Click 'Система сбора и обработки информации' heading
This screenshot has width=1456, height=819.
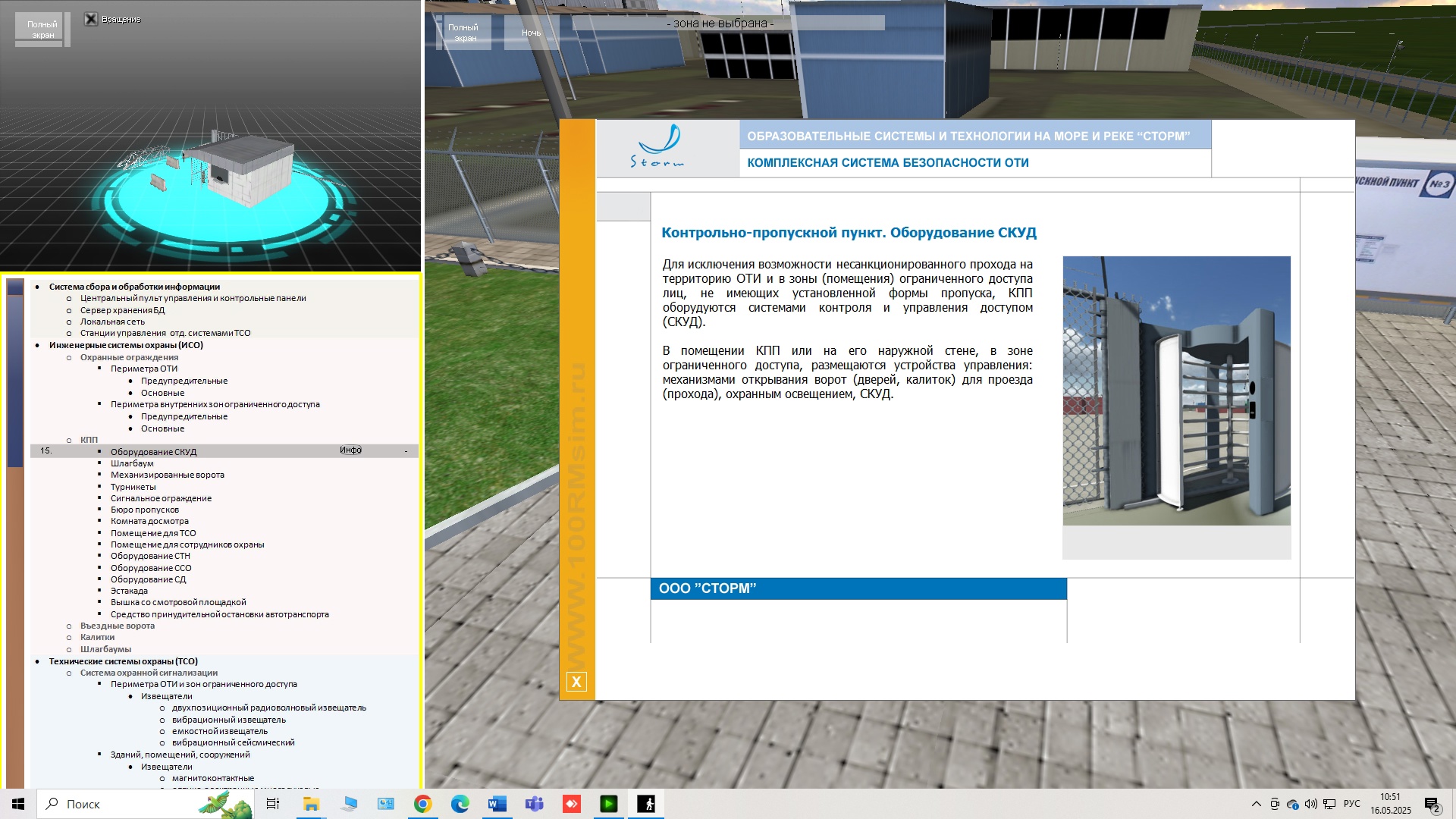tap(134, 287)
